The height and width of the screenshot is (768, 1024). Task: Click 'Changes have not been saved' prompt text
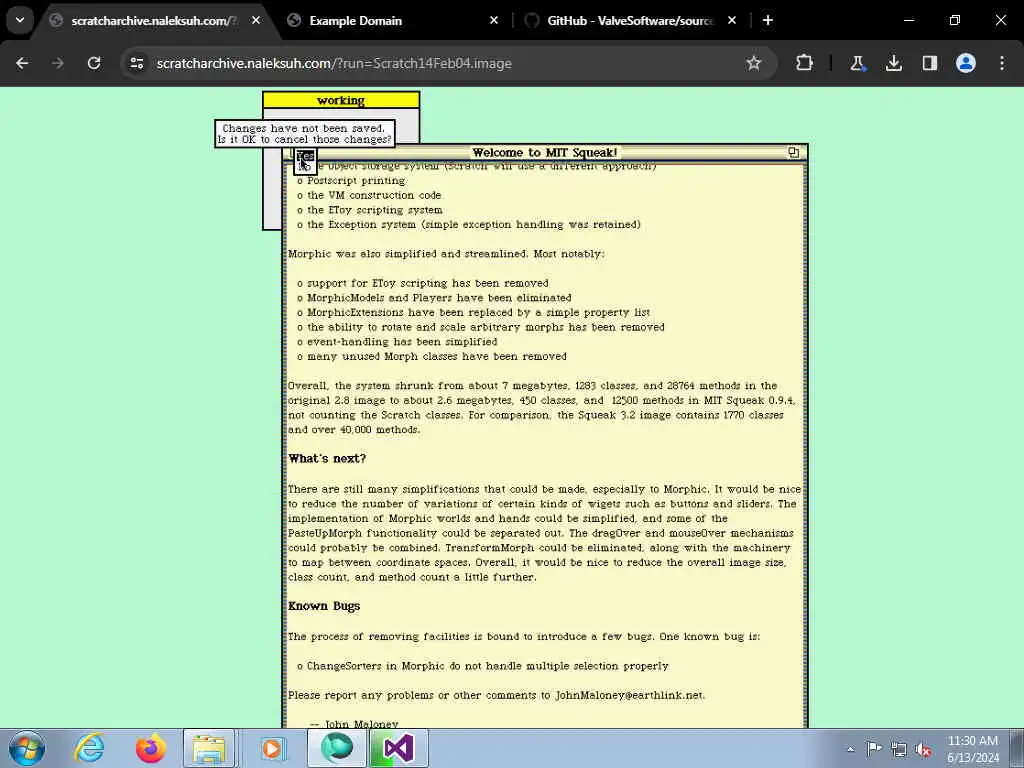[x=304, y=128]
